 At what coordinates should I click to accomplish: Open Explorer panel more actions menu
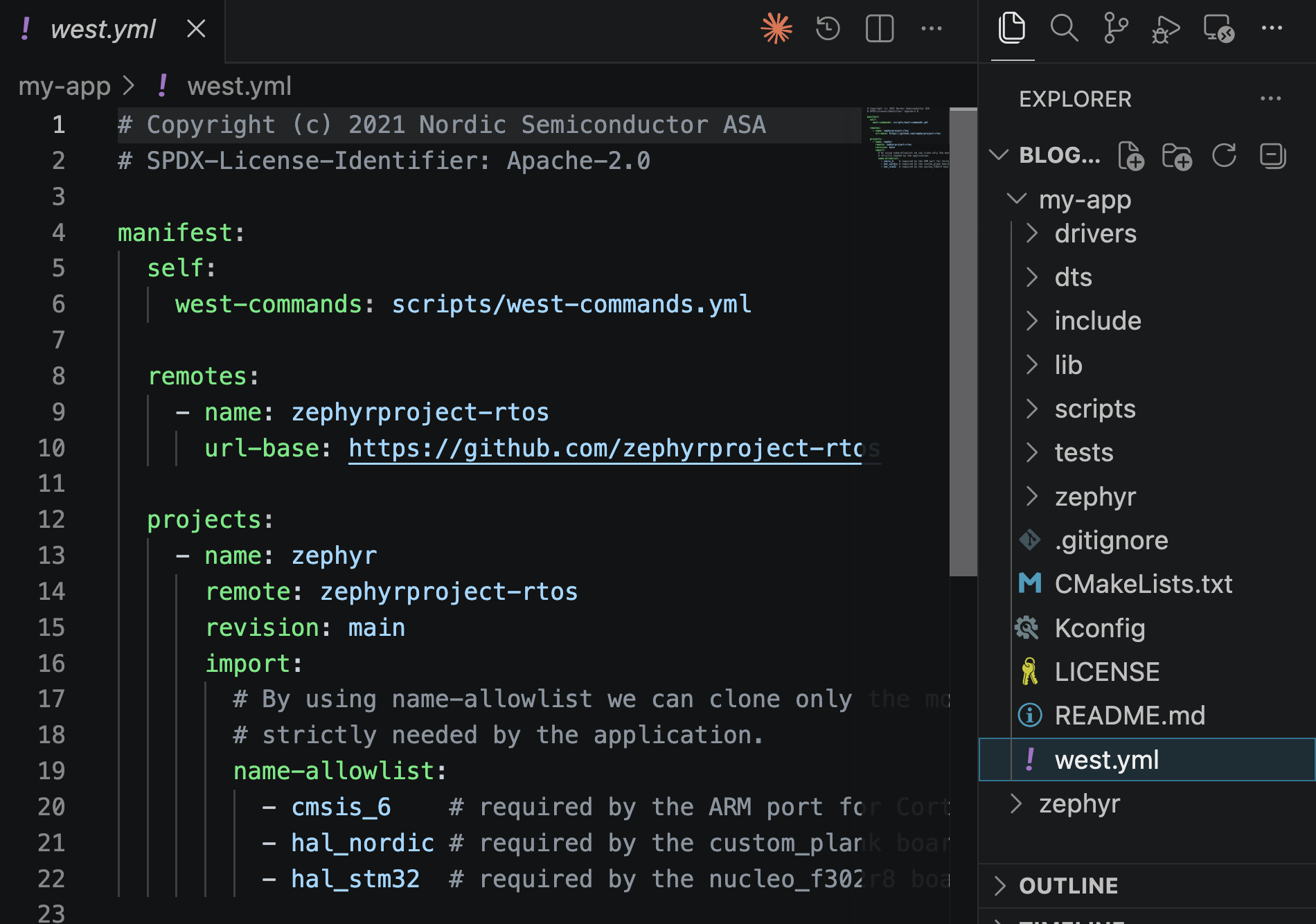point(1270,99)
